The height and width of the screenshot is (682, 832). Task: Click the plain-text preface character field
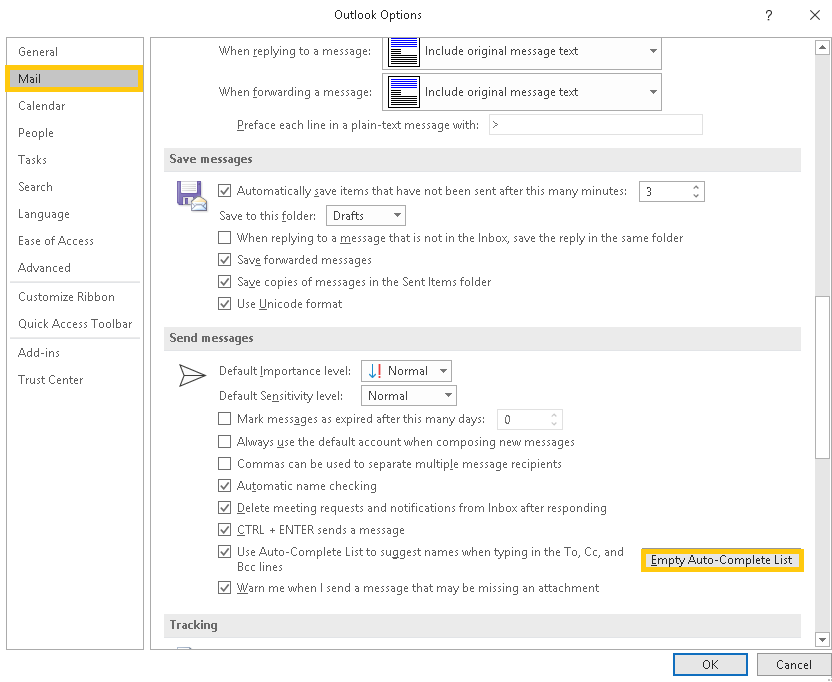(595, 125)
